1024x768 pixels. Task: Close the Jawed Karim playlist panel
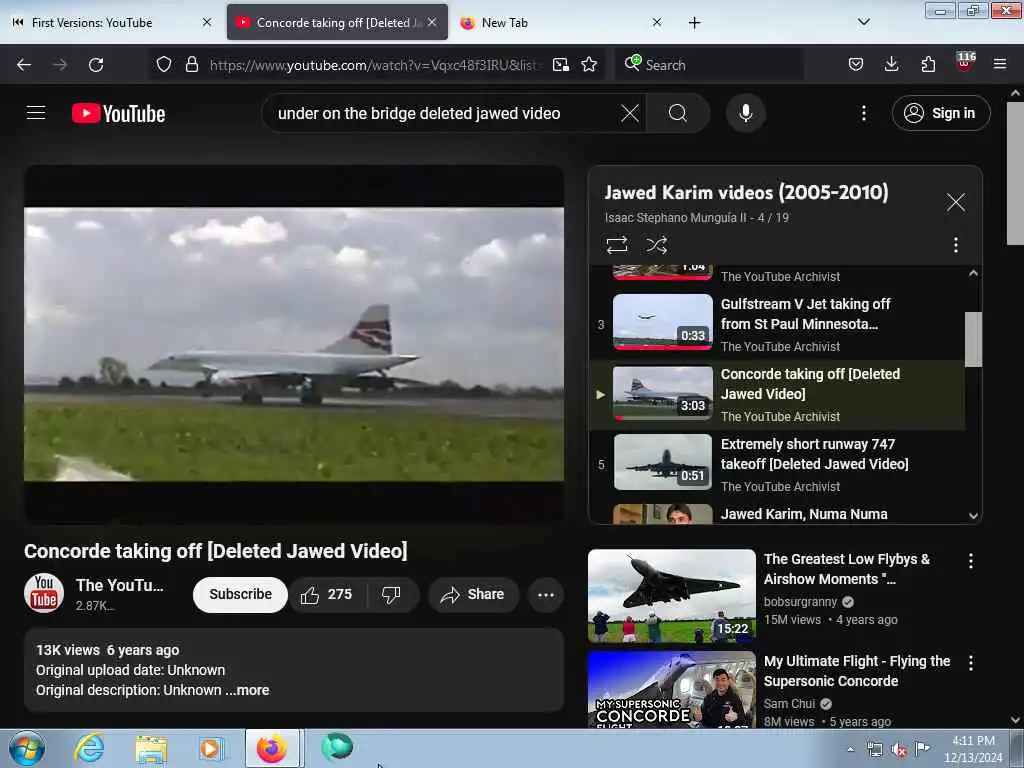(955, 202)
